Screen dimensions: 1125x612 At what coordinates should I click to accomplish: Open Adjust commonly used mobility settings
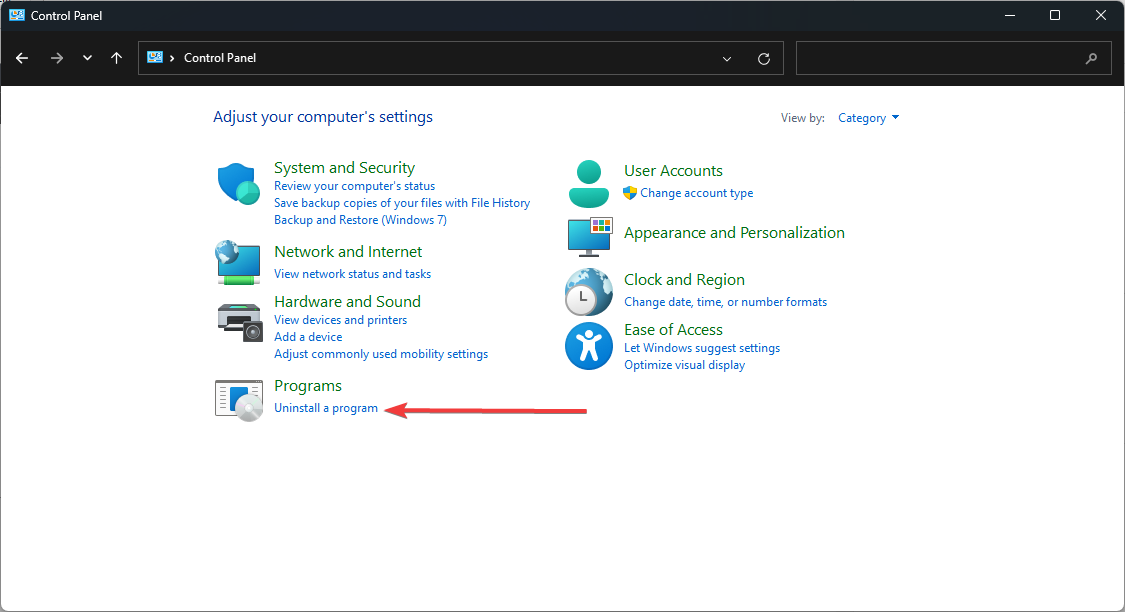381,354
